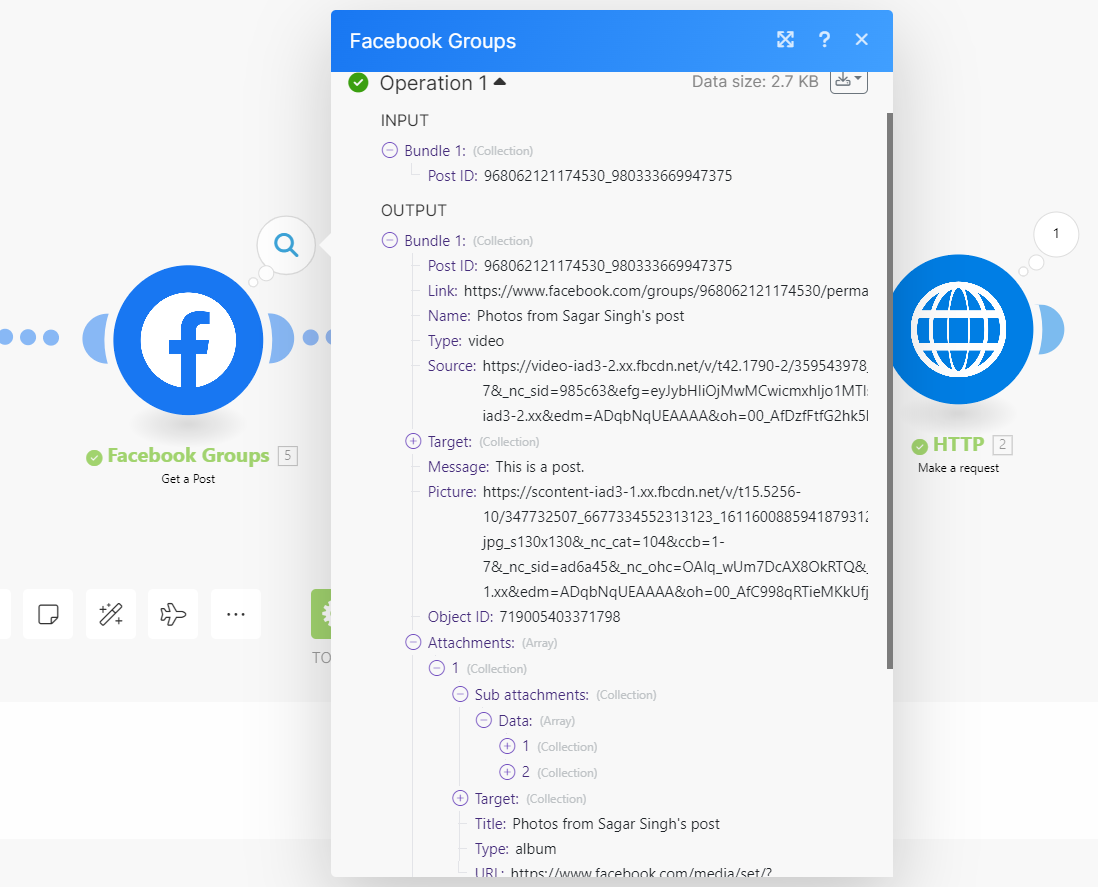Select the INPUT Post ID value
The image size is (1098, 887).
point(608,176)
